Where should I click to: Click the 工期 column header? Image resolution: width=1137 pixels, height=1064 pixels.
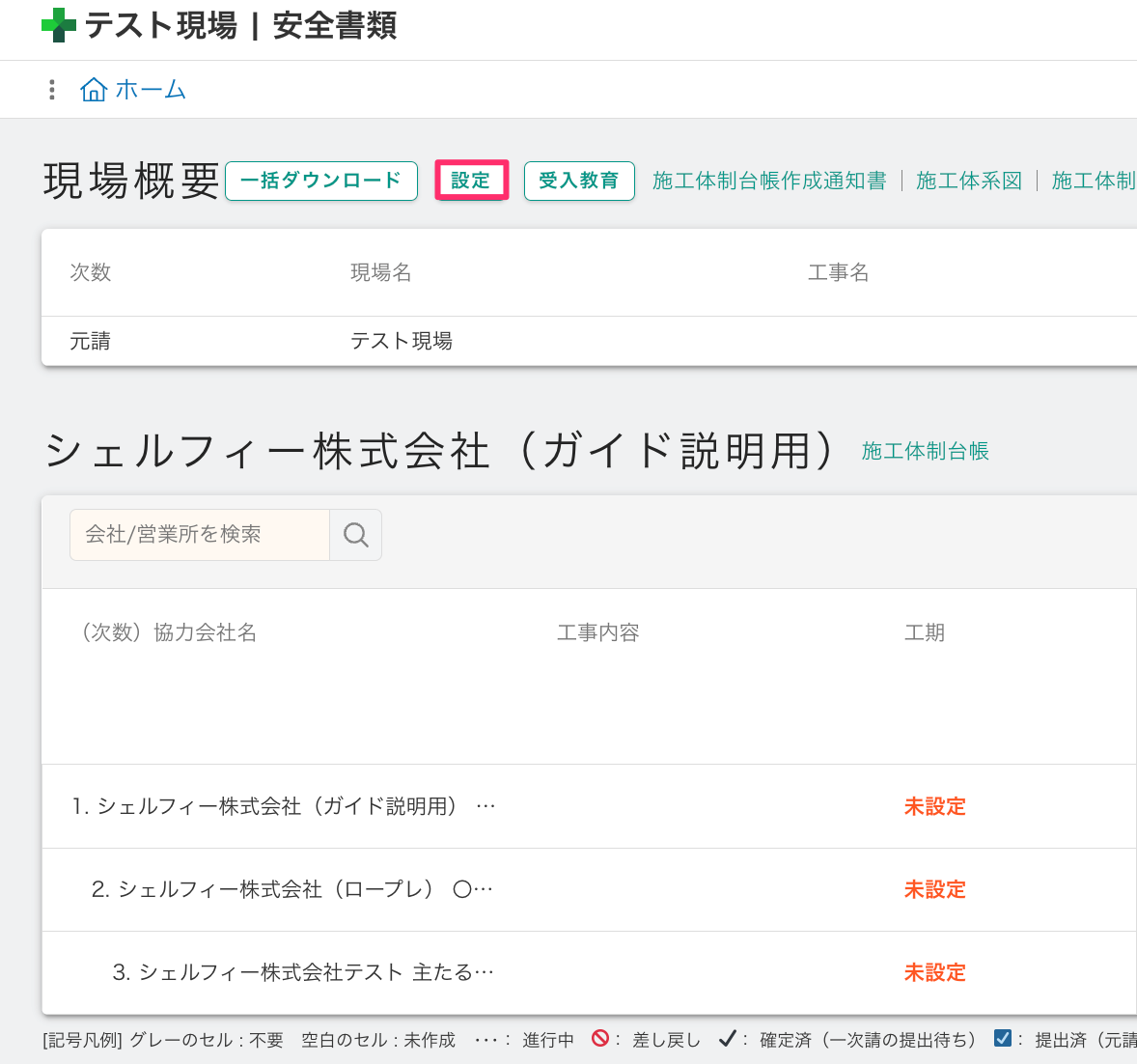pos(924,632)
